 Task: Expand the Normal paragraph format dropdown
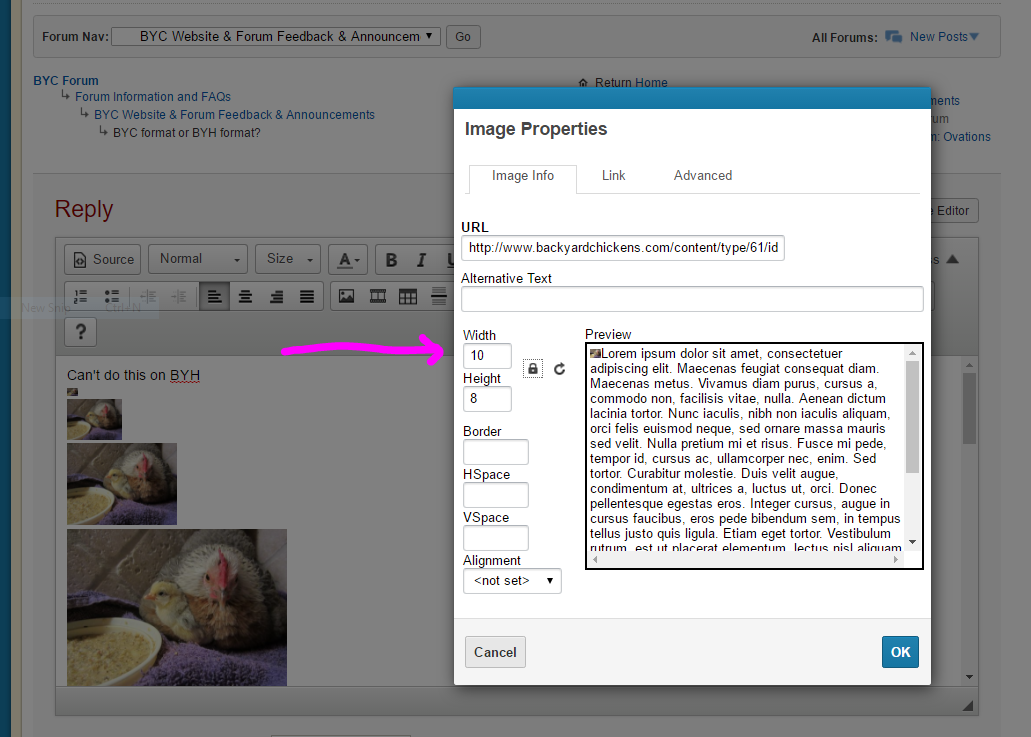(x=198, y=259)
